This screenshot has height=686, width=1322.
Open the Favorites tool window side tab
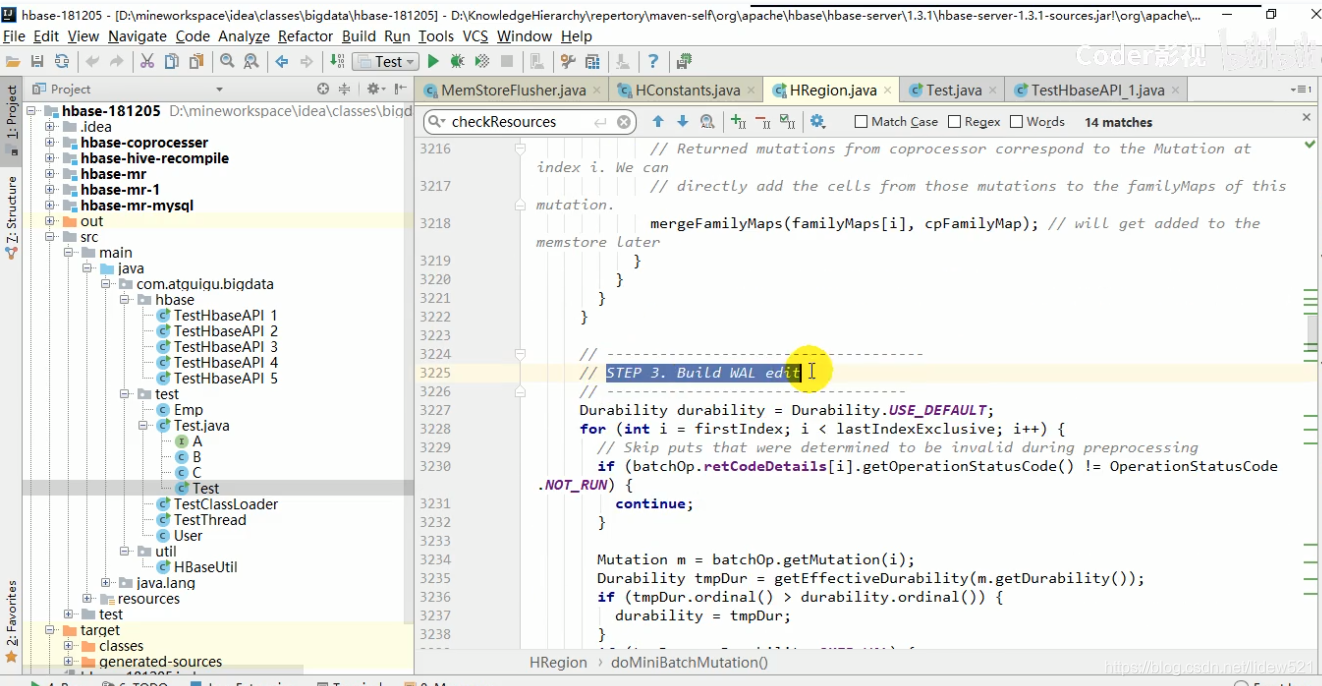[x=11, y=620]
